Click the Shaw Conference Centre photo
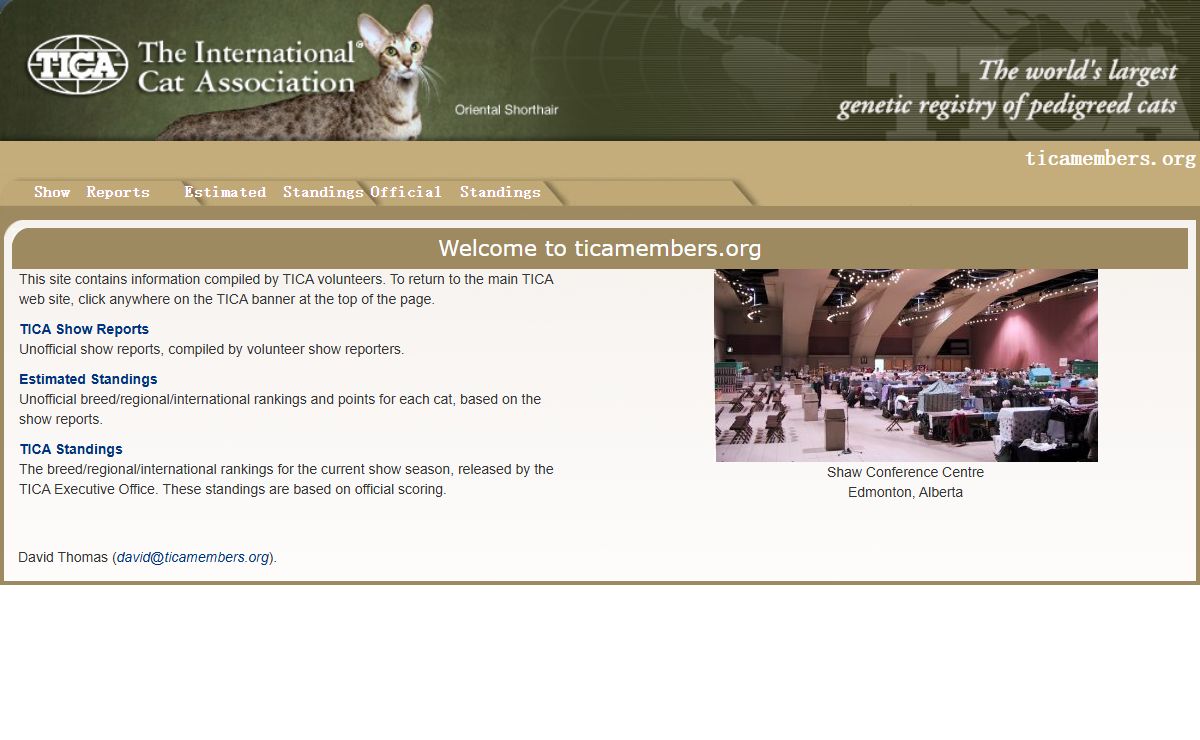The height and width of the screenshot is (740, 1200). pyautogui.click(x=906, y=365)
